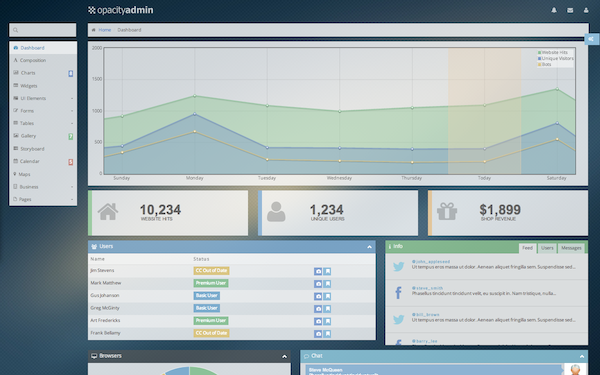Click camera icon for Mark Matthew

pyautogui.click(x=318, y=284)
